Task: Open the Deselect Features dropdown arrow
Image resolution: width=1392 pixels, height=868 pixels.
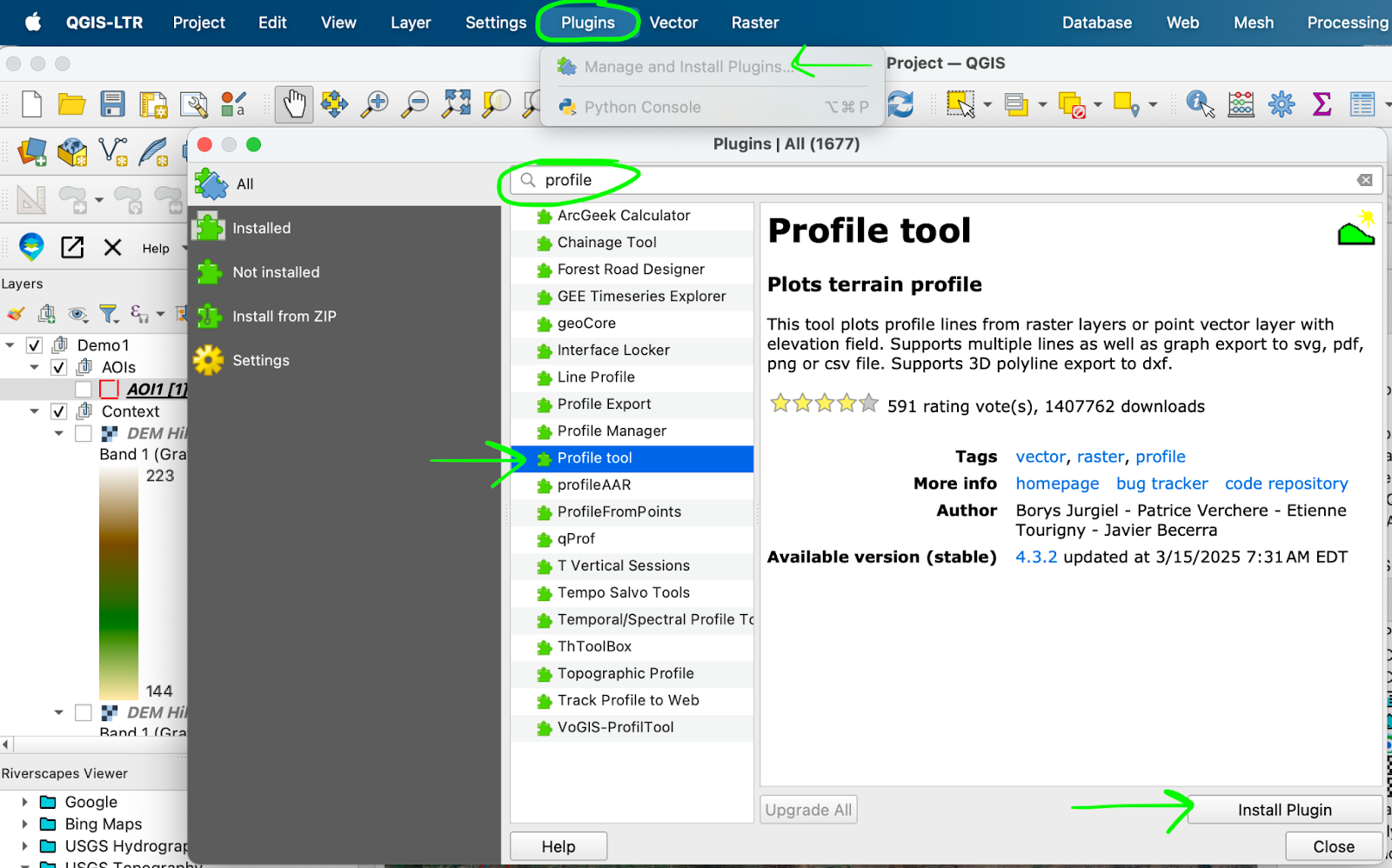Action: tap(1098, 105)
